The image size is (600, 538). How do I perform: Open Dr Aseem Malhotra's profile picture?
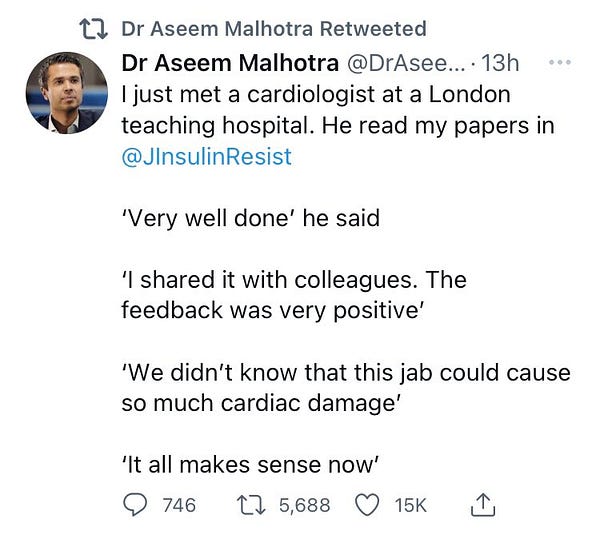click(x=67, y=93)
